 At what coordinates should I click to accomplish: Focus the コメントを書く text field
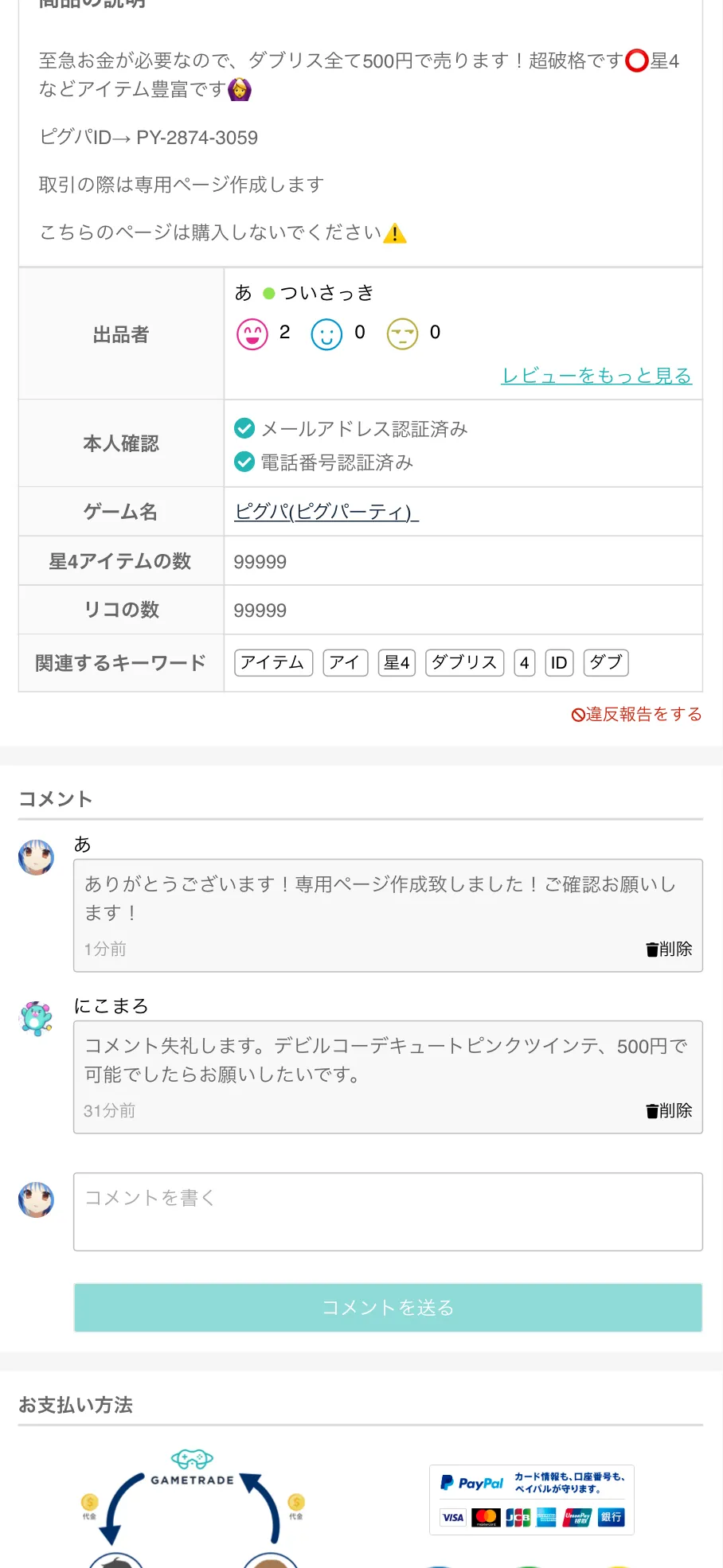pos(388,1211)
